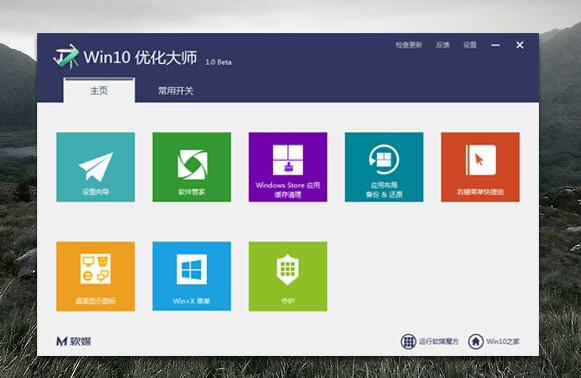Click the Win10之家 home icon
This screenshot has width=581, height=378.
(476, 341)
